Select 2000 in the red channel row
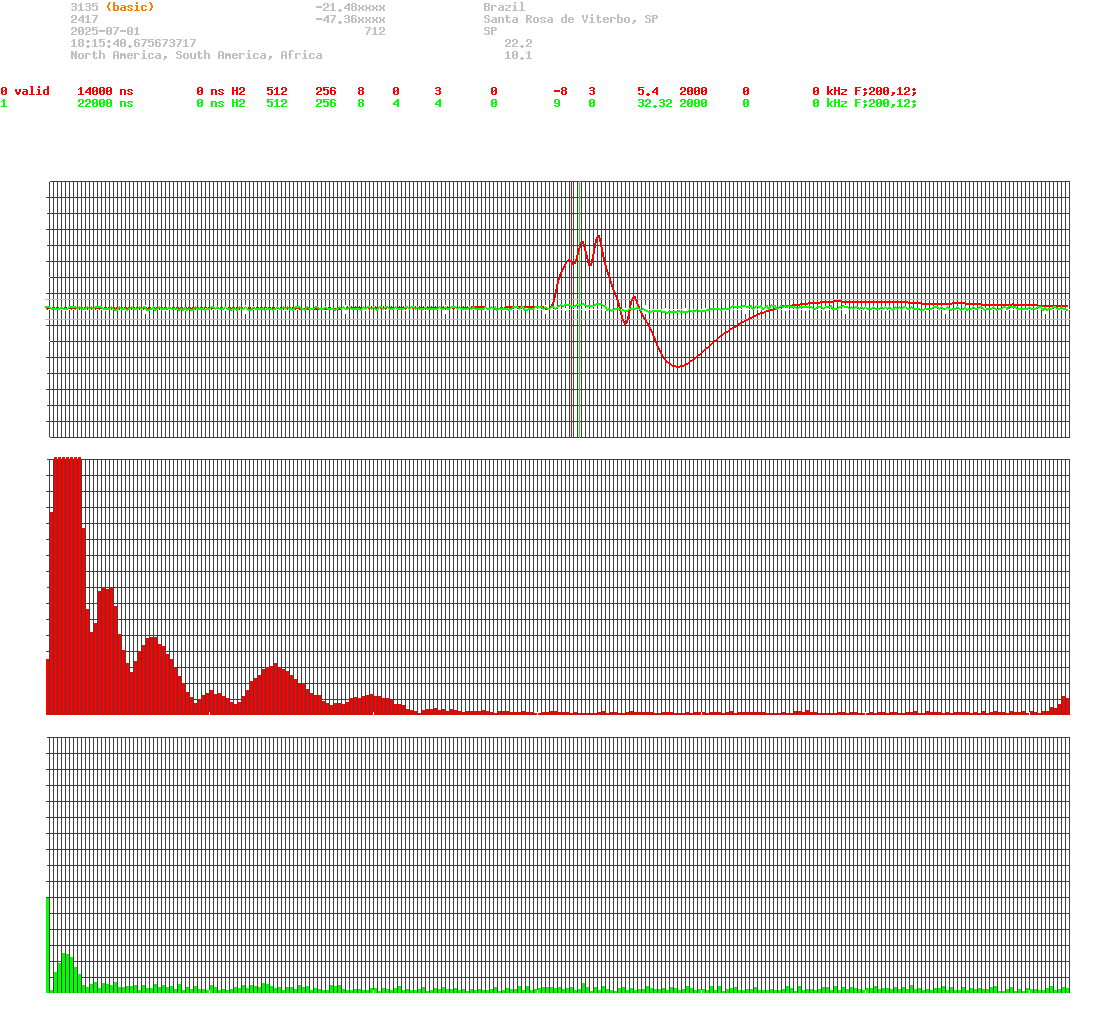 click(x=693, y=92)
